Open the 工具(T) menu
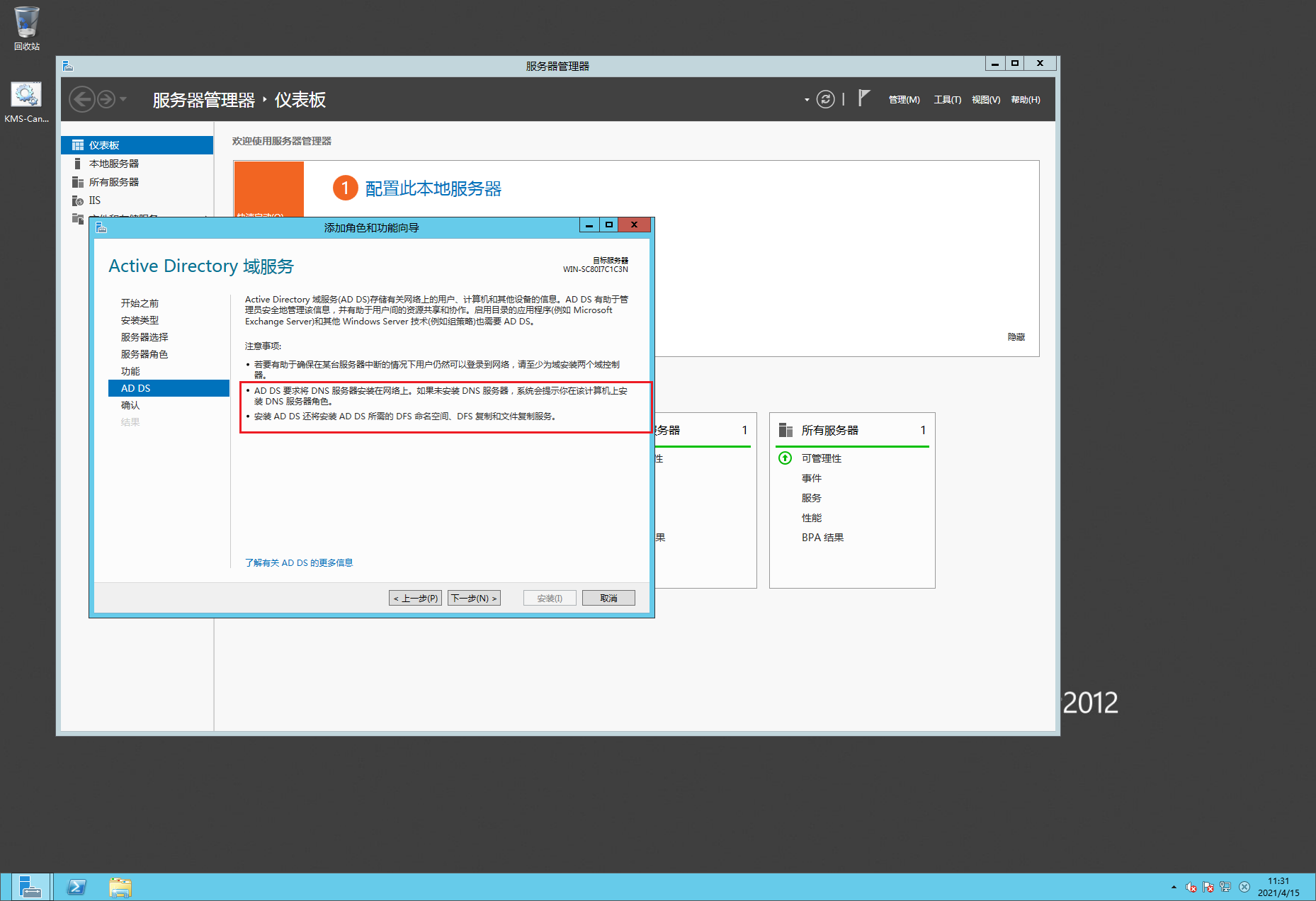The width and height of the screenshot is (1316, 901). (x=947, y=100)
